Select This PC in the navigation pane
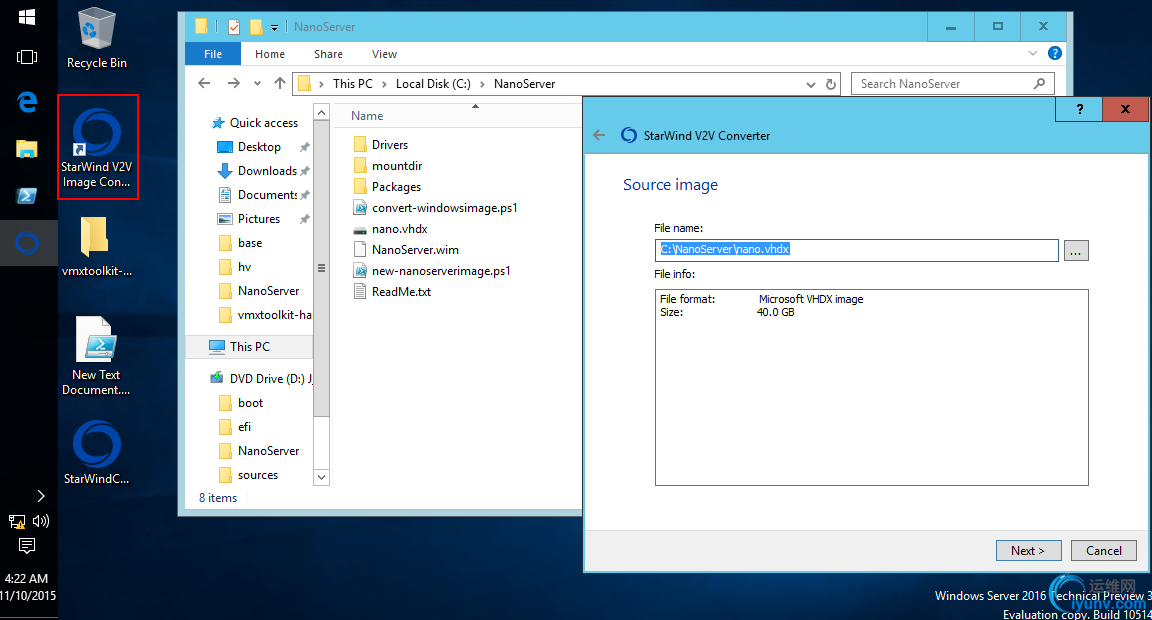This screenshot has width=1152, height=620. point(249,347)
